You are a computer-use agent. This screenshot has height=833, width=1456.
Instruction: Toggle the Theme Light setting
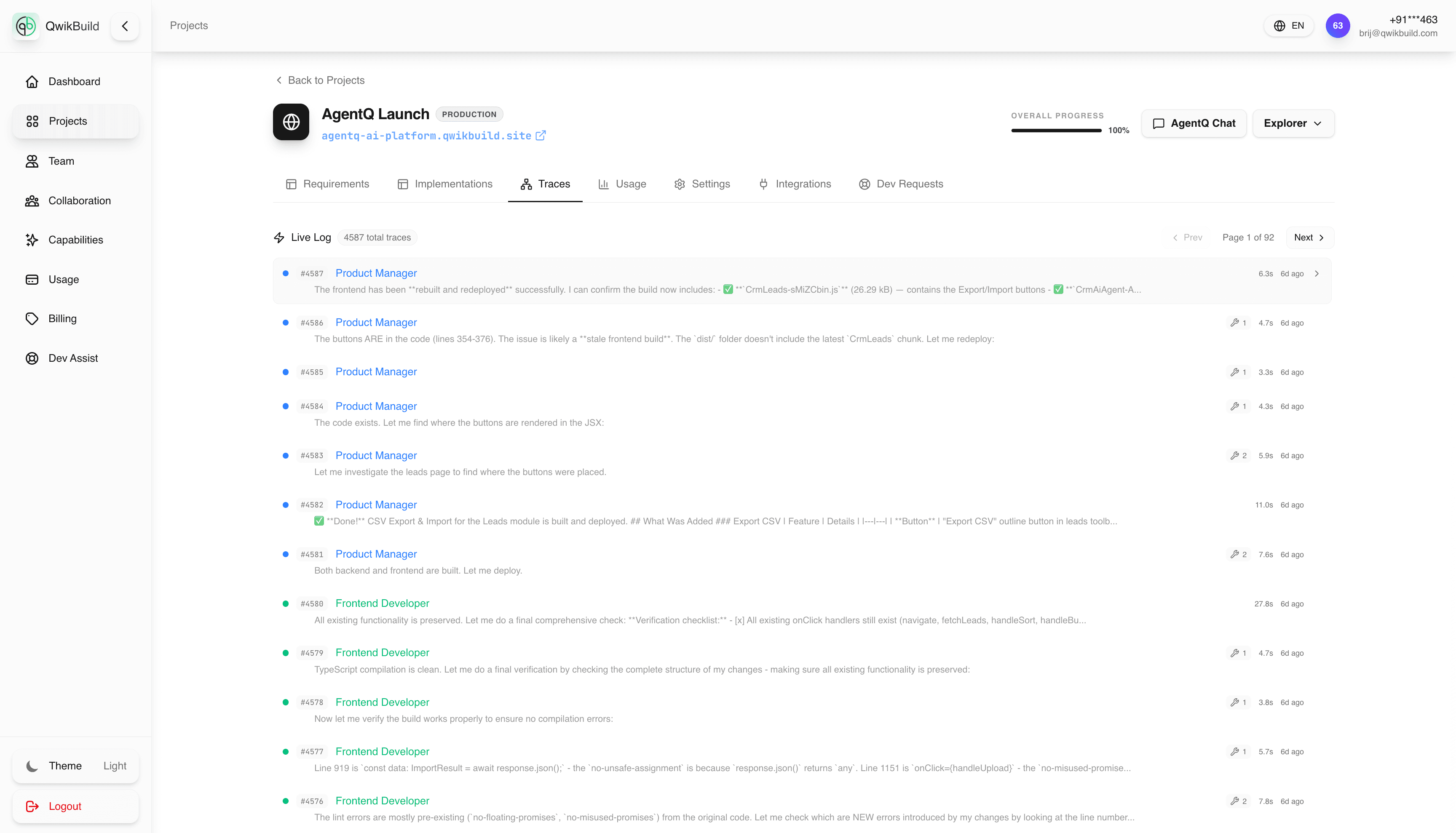[75, 766]
